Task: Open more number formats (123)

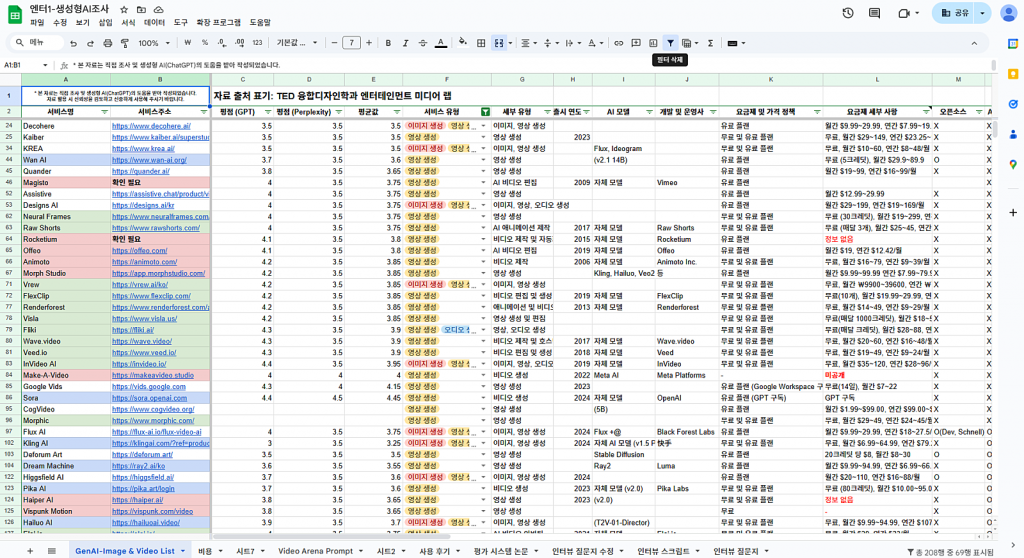Action: click(257, 43)
